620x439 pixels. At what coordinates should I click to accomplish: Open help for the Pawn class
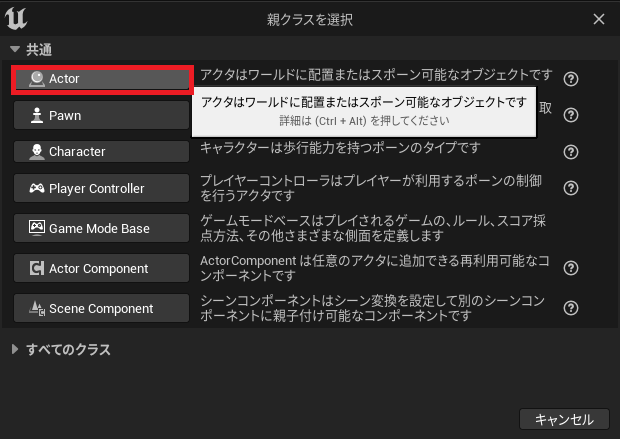coord(571,115)
